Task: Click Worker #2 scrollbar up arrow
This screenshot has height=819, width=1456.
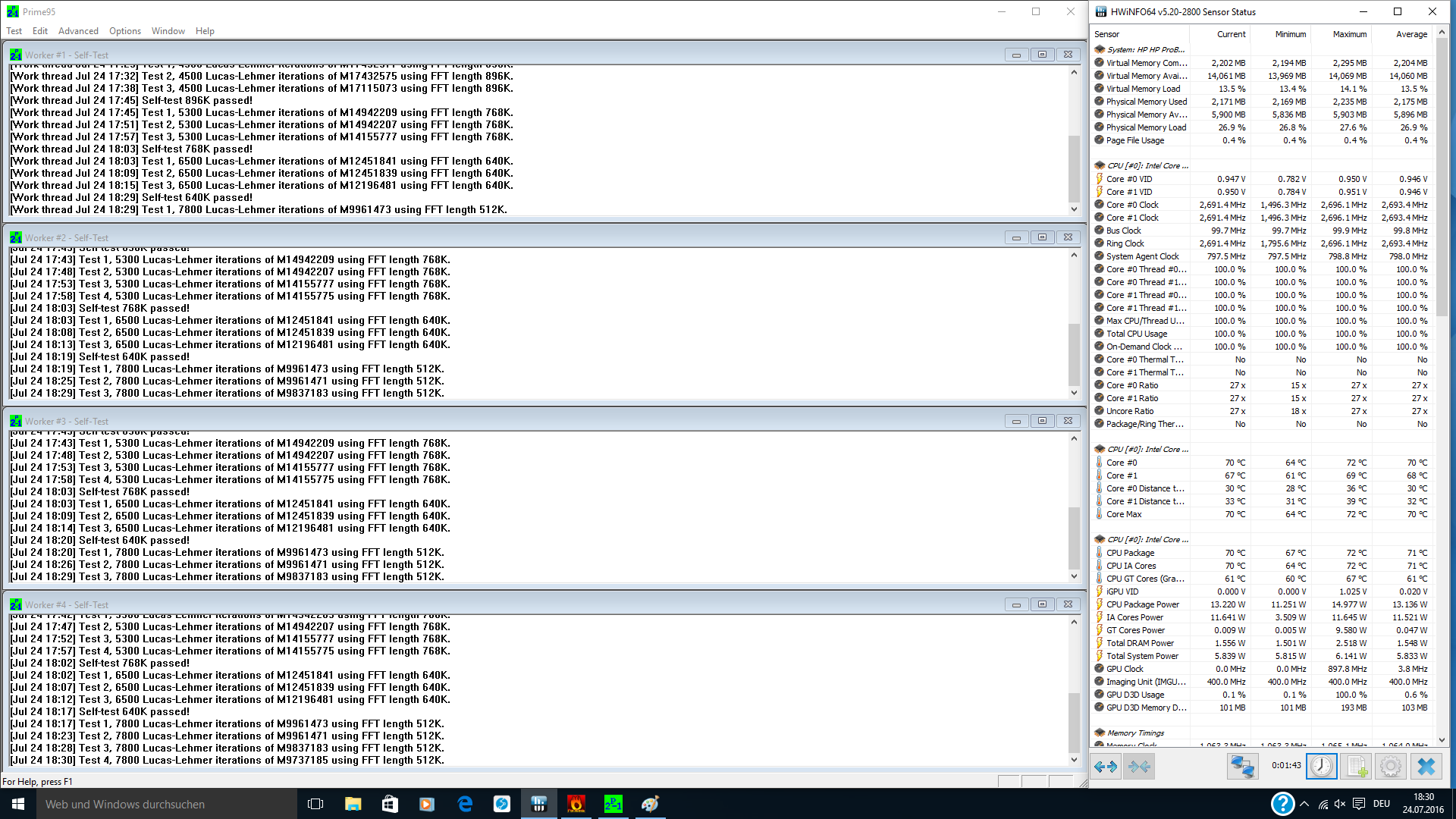Action: point(1074,256)
